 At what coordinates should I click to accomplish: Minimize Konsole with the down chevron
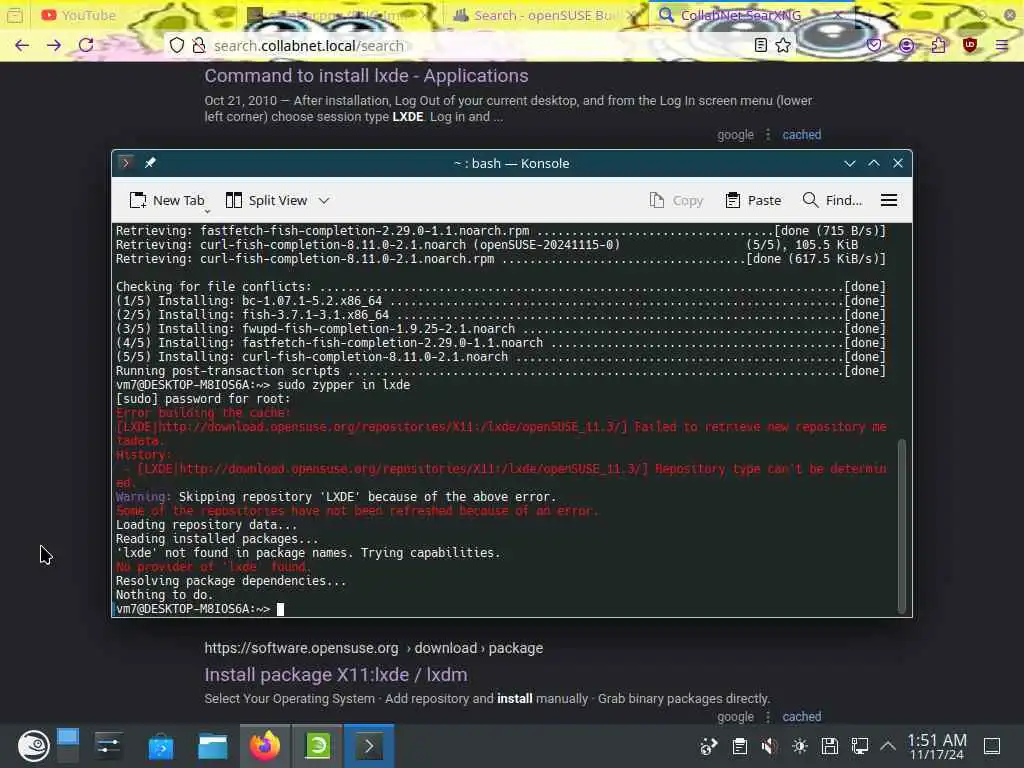[x=850, y=163]
